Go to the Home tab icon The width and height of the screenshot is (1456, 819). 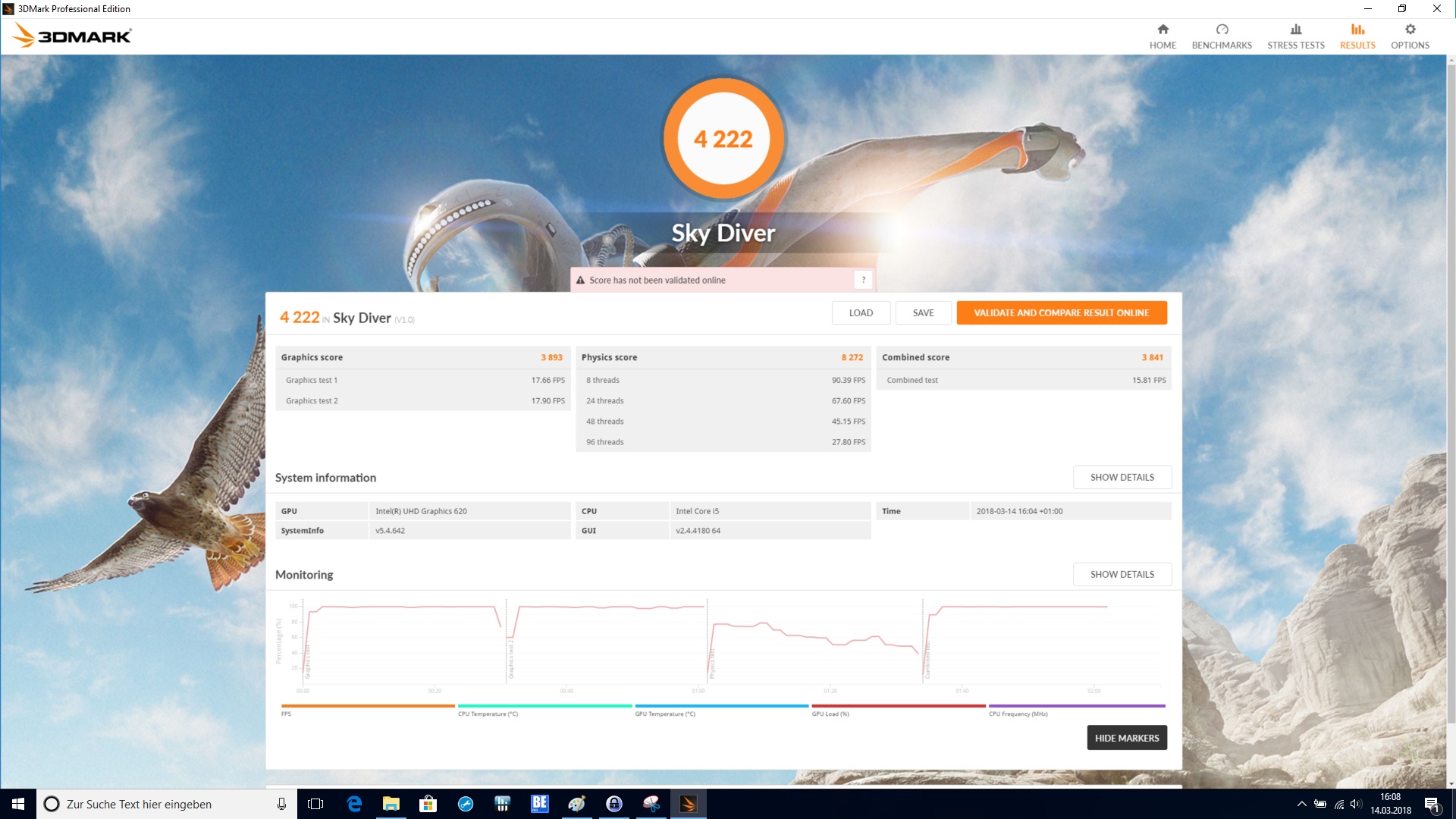pos(1163,30)
